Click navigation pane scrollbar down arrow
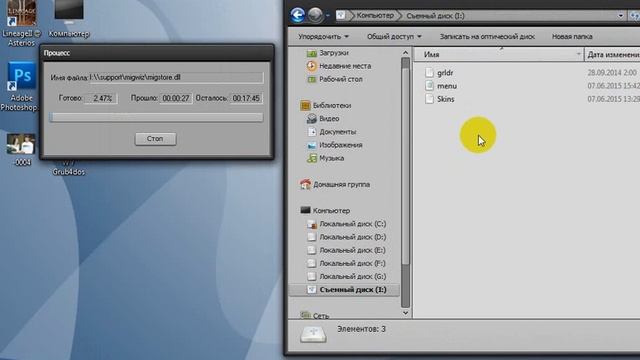 click(x=405, y=313)
